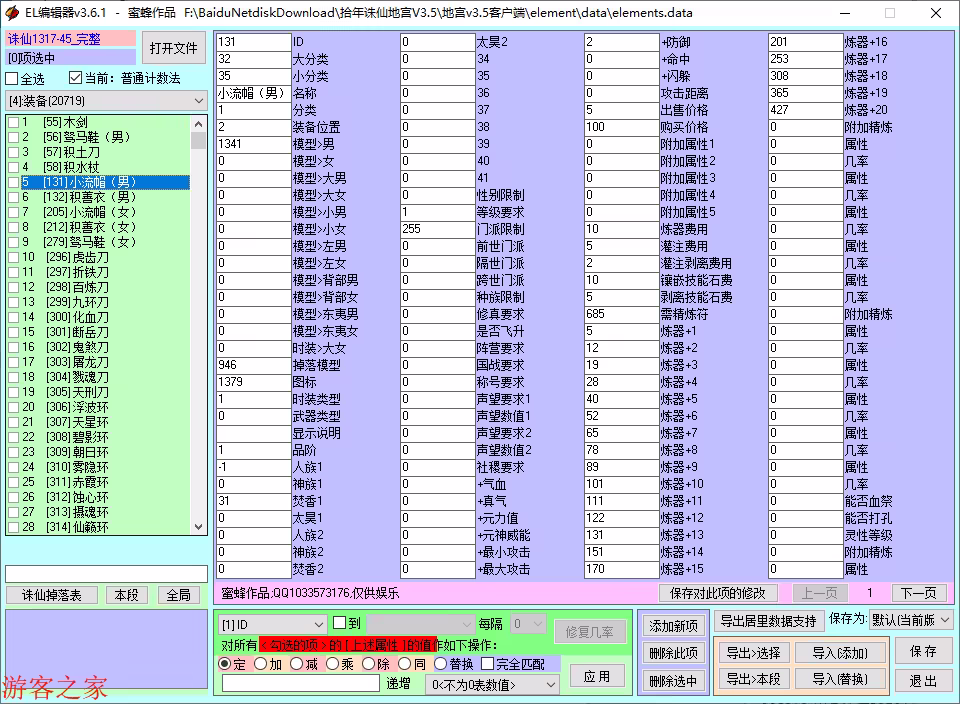This screenshot has width=960, height=704.
Task: Open the 0<不为0表数值> dropdown
Action: (492, 685)
